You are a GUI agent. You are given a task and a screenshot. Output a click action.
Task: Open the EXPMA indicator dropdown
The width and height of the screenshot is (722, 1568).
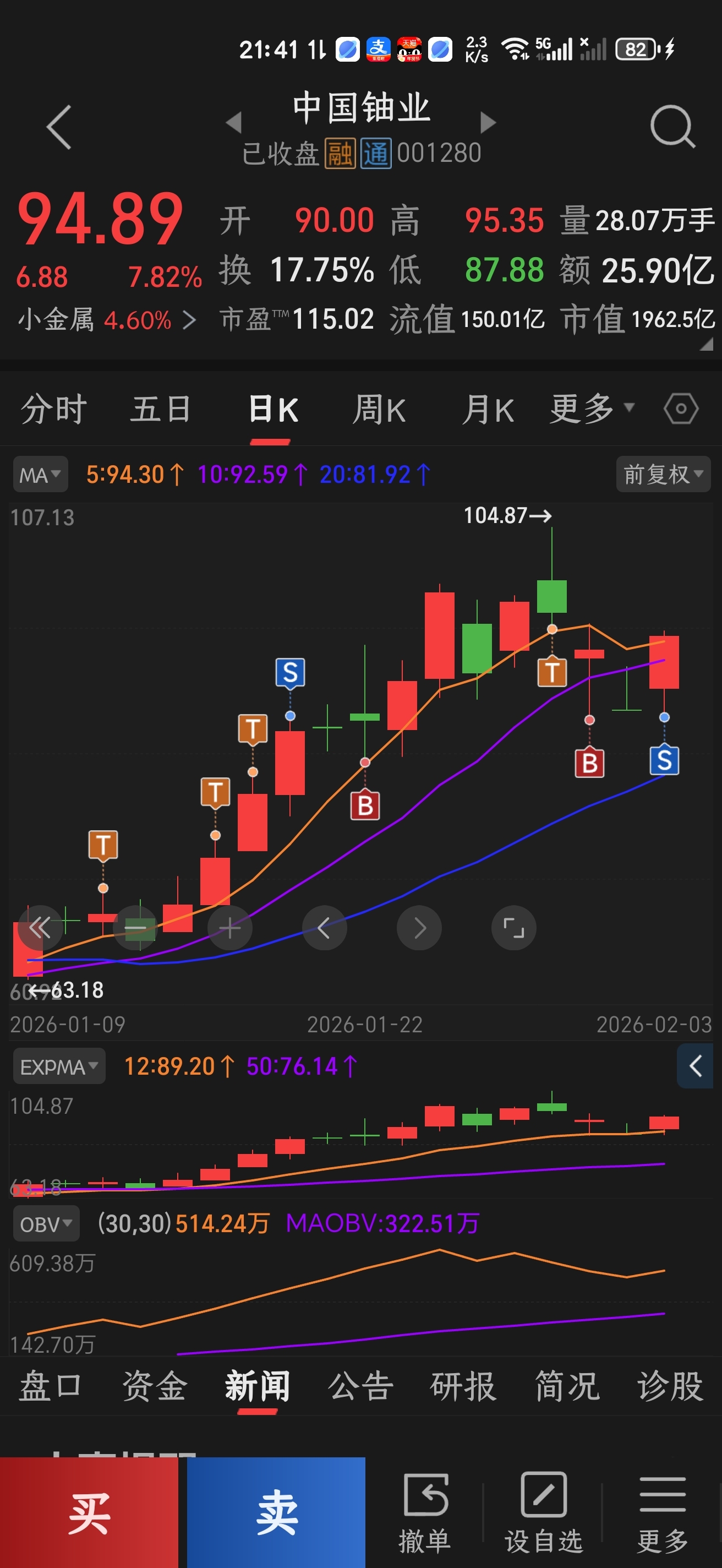[59, 1066]
